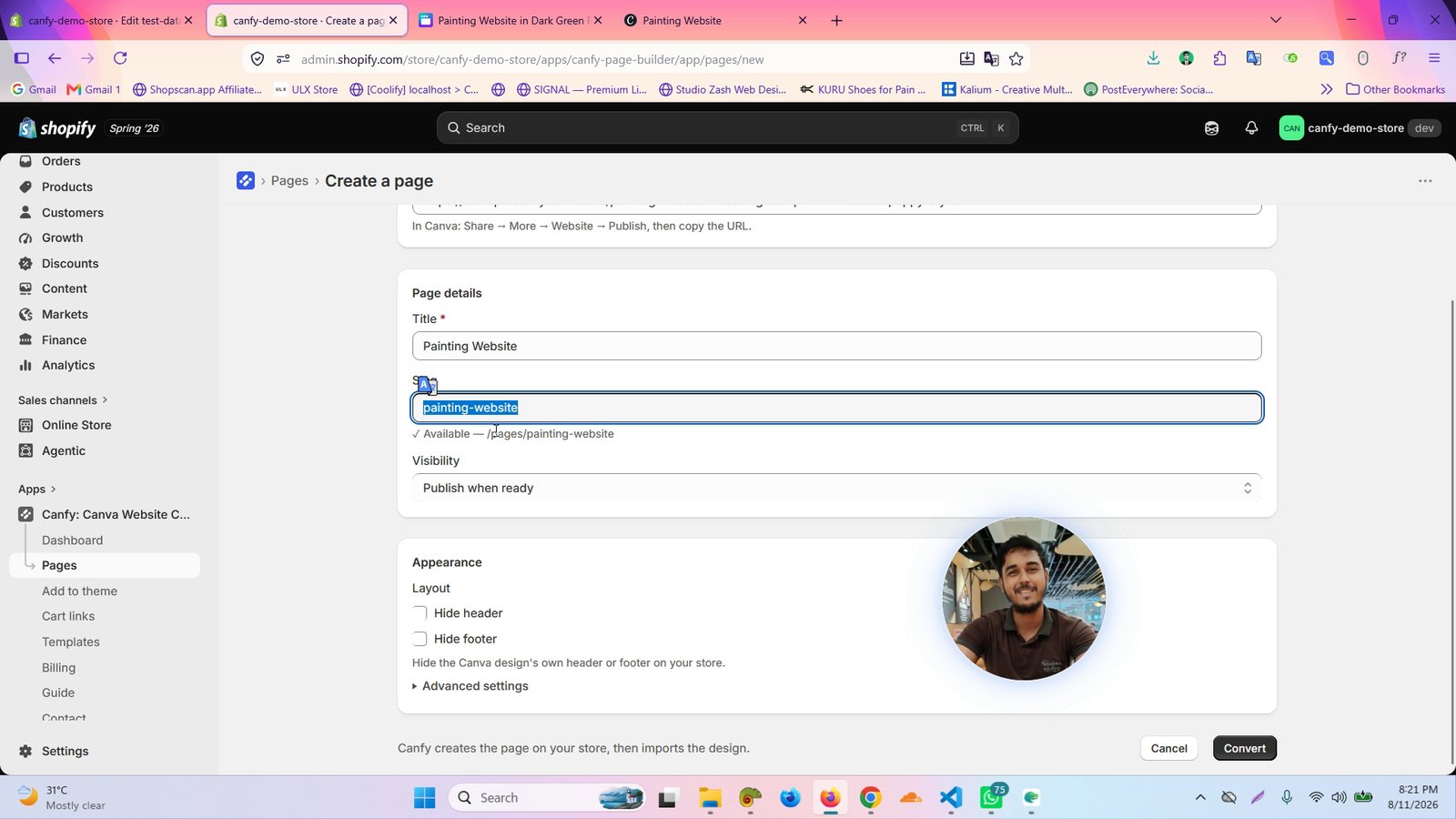Enable the Hide header checkbox
Image resolution: width=1456 pixels, height=819 pixels.
pyautogui.click(x=420, y=613)
